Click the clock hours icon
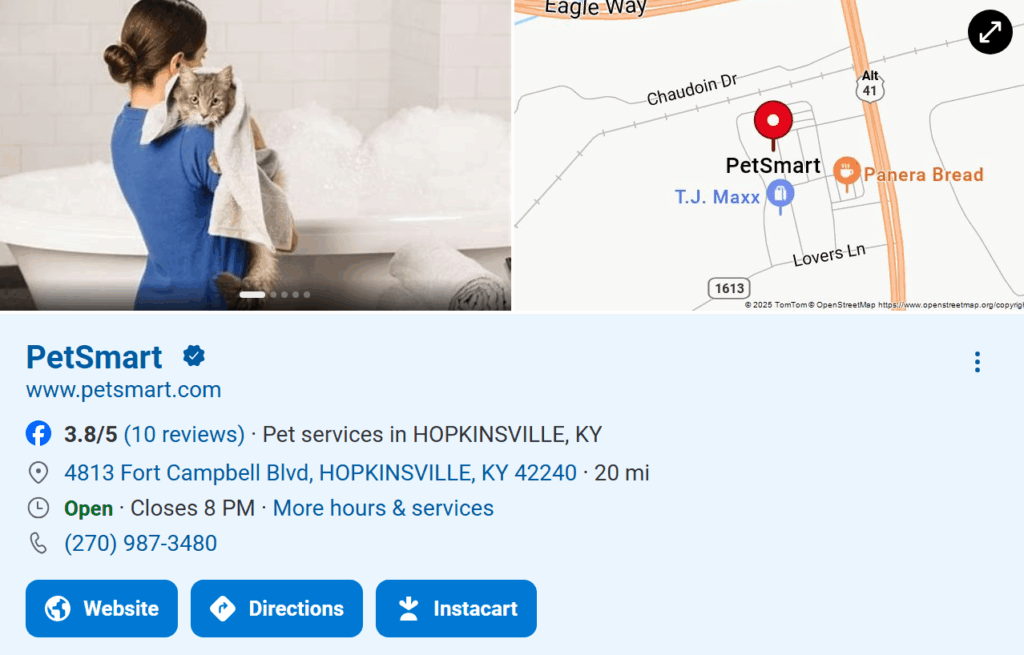Image resolution: width=1024 pixels, height=655 pixels. tap(39, 507)
